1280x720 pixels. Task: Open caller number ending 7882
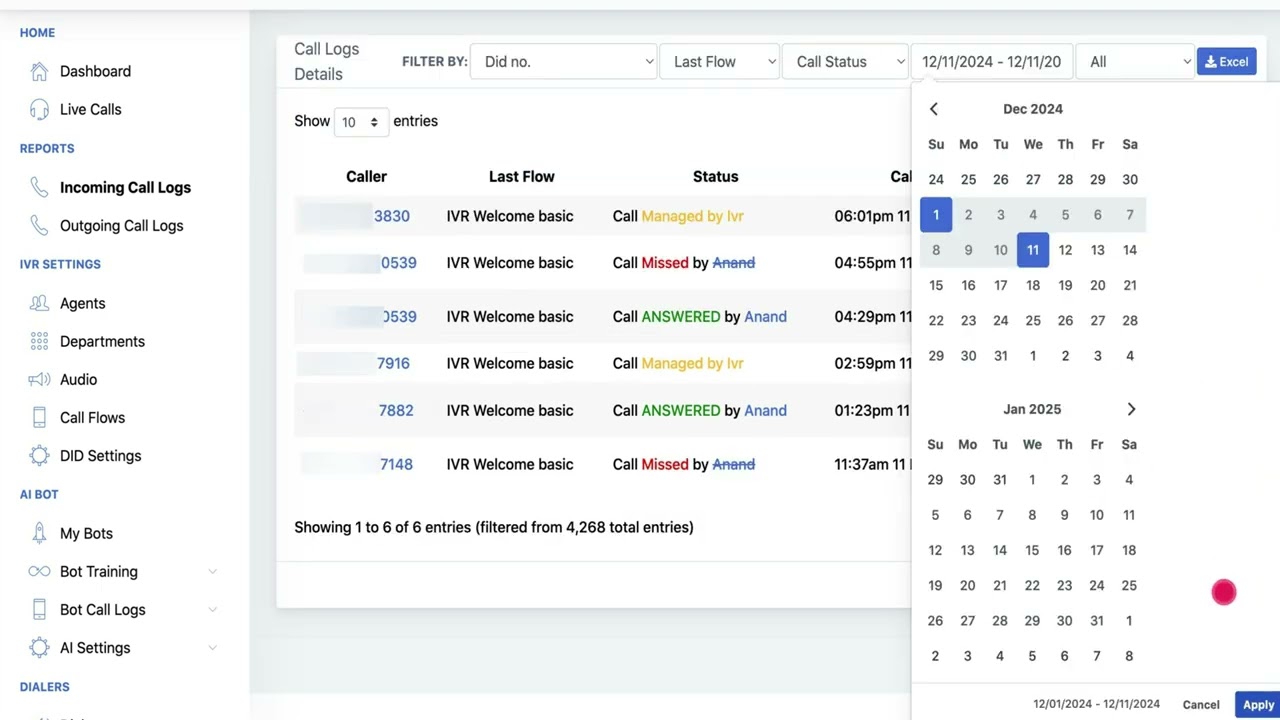396,410
